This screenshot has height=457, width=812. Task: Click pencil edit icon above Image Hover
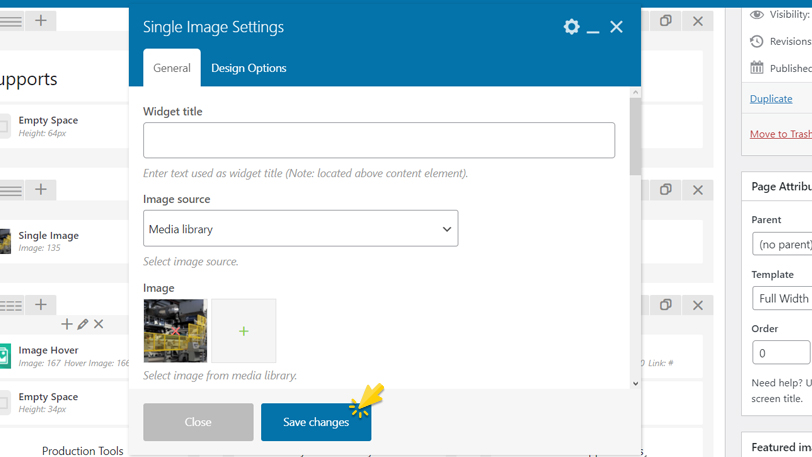coord(83,324)
